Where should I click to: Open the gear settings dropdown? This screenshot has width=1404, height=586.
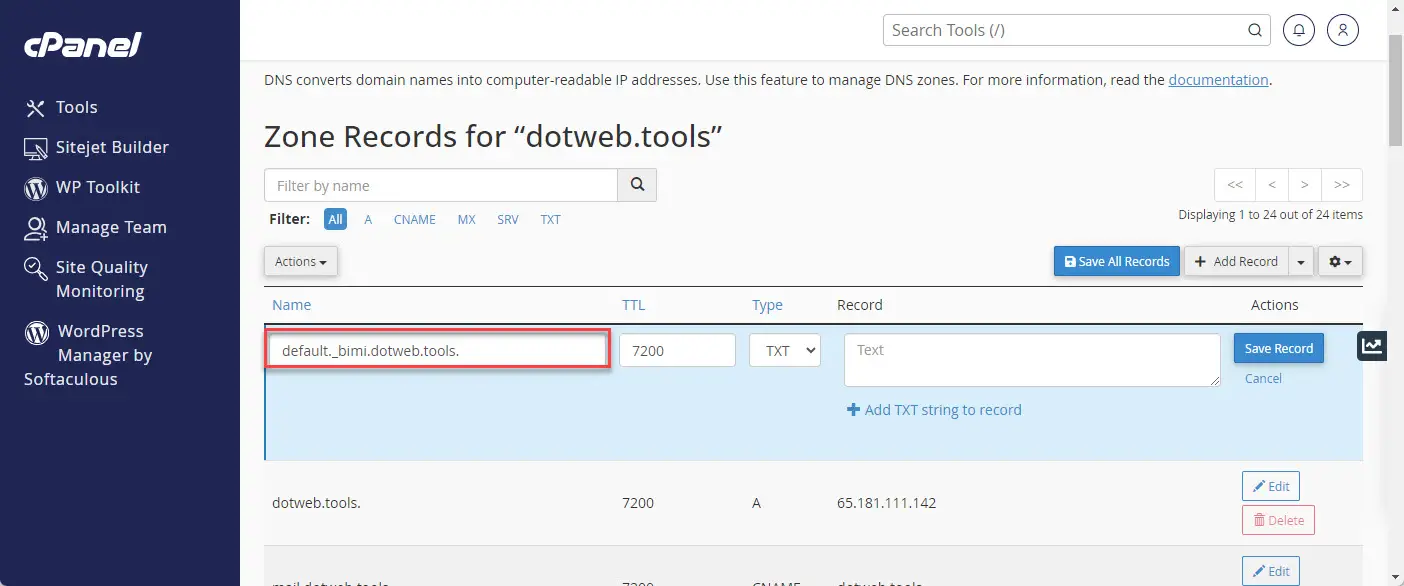1340,261
